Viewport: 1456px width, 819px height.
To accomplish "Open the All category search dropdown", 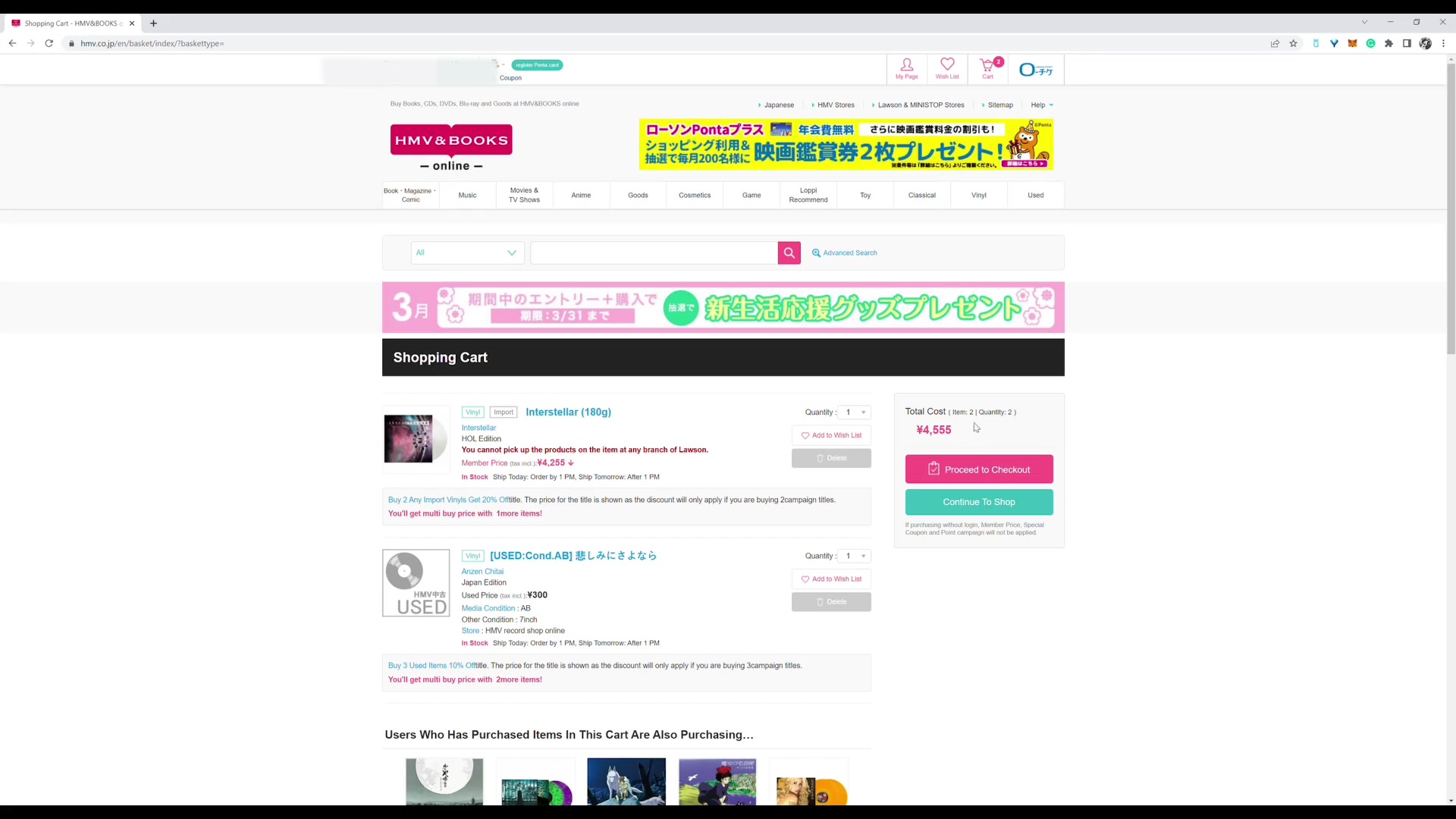I will pos(467,253).
